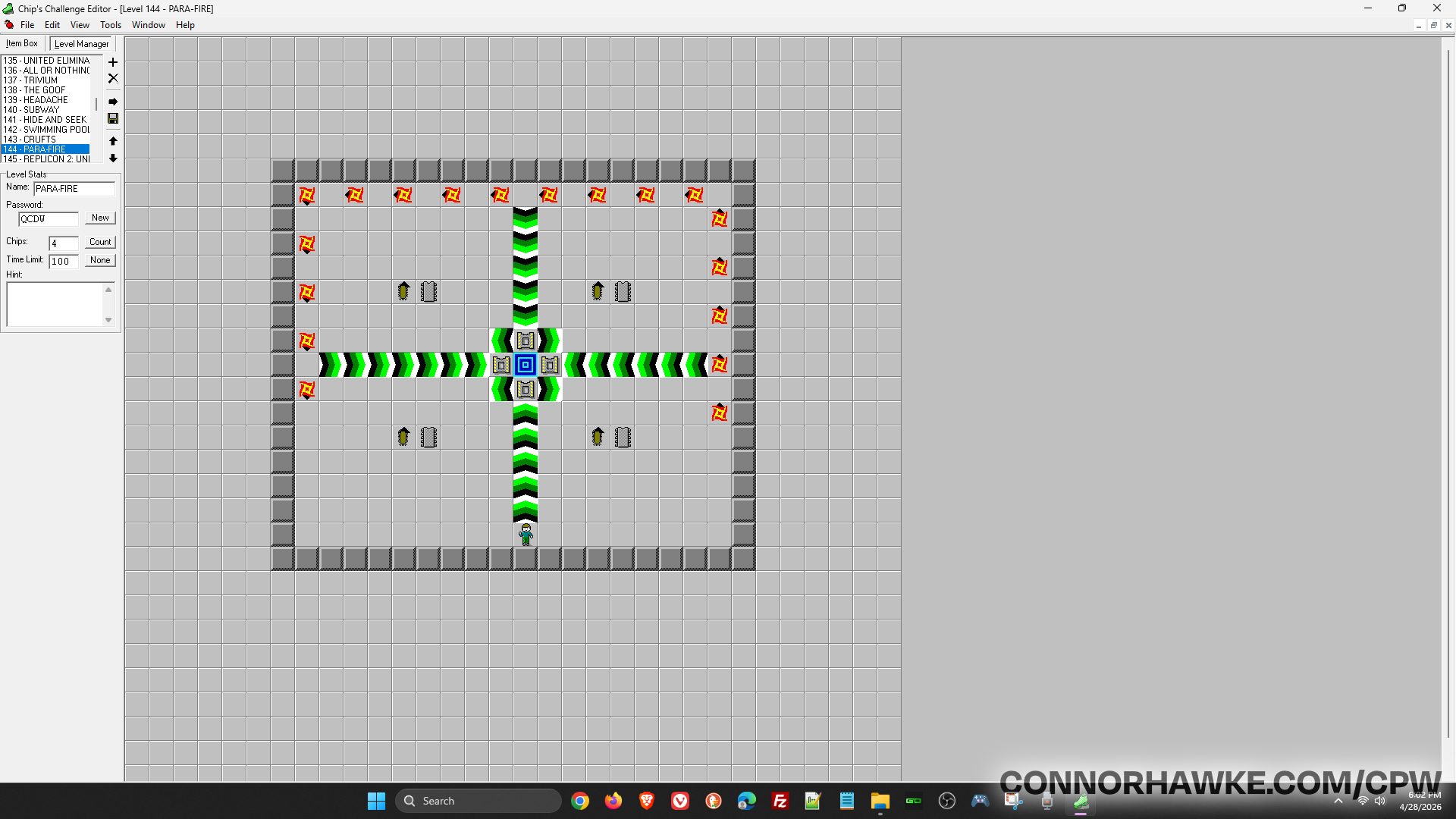
Task: Click the floppy disk save icon
Action: (x=113, y=118)
